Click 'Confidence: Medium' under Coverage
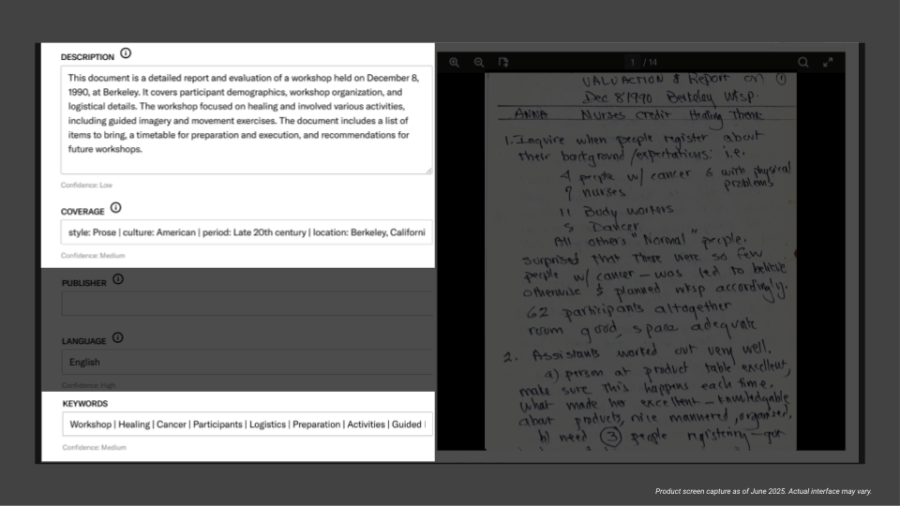900x506 pixels. pos(93,255)
